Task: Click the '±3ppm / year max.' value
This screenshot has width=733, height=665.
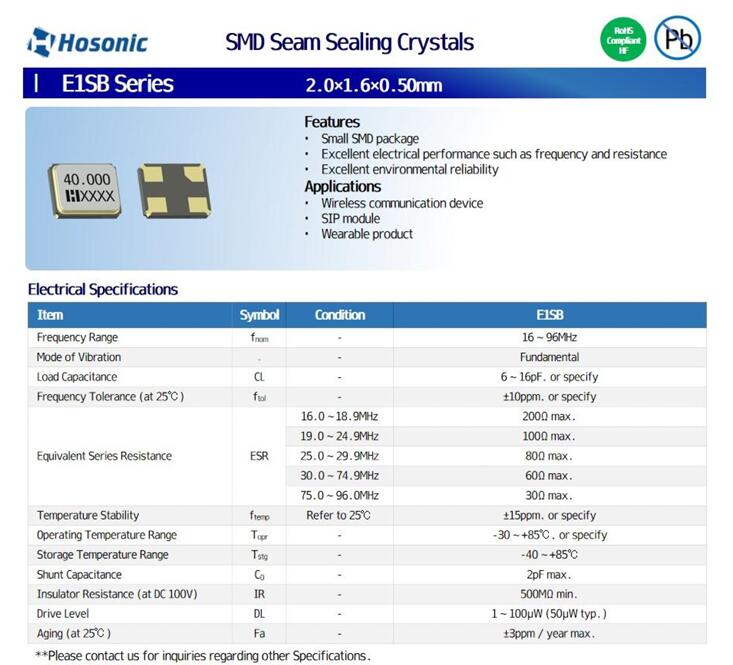Action: tap(549, 634)
